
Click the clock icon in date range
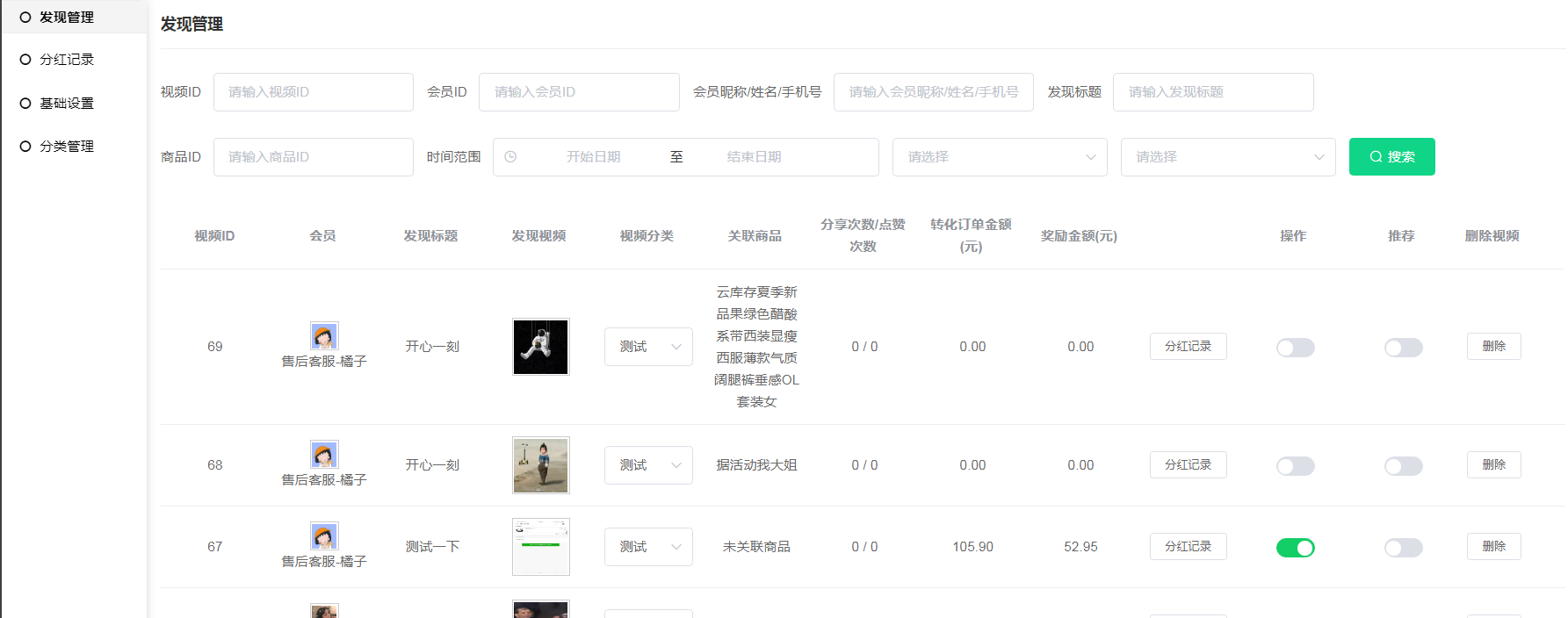pyautogui.click(x=510, y=157)
